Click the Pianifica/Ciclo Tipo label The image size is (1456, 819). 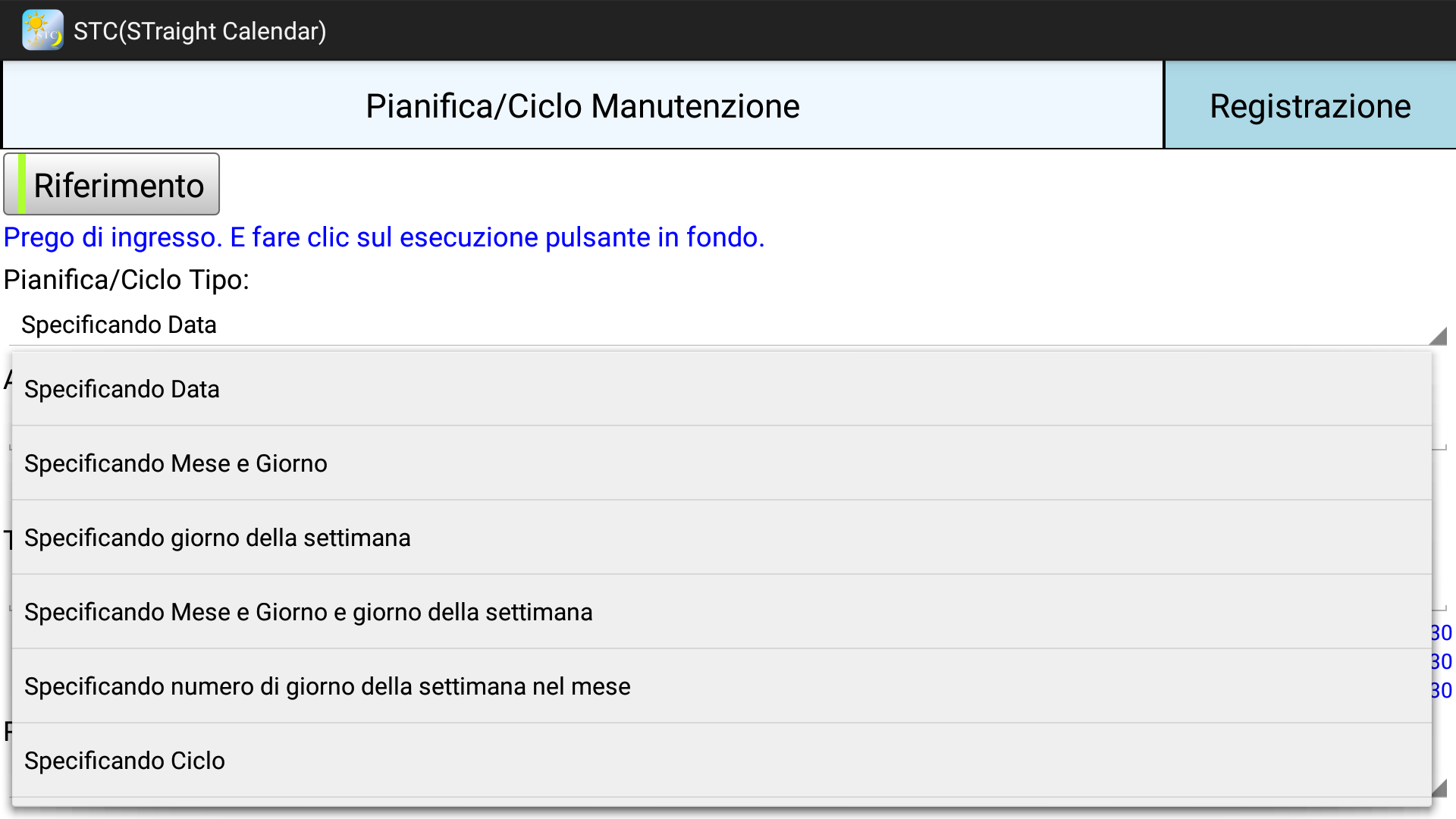tap(126, 280)
